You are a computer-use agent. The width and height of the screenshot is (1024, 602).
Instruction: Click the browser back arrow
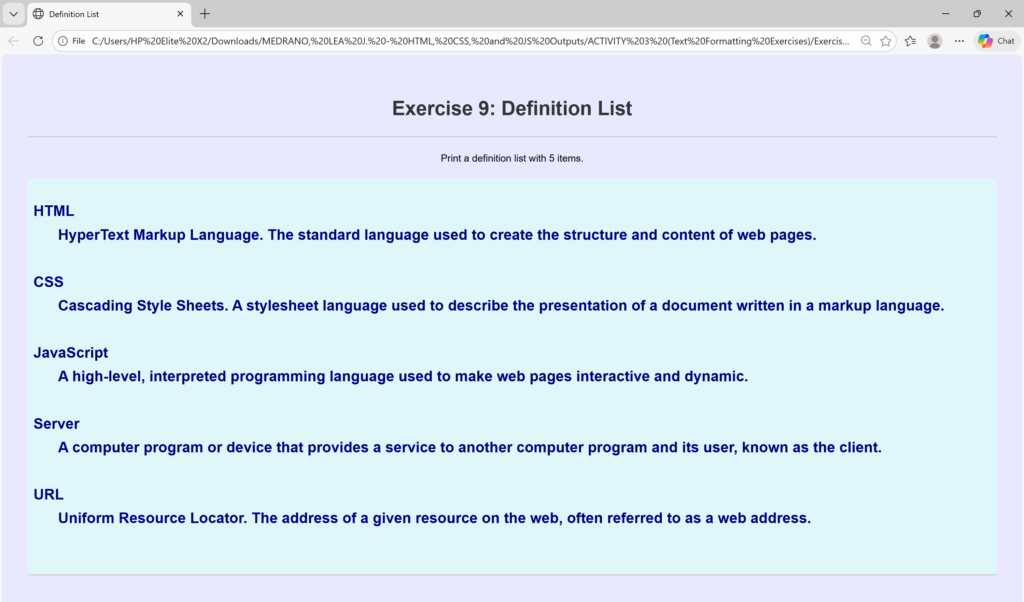[13, 41]
